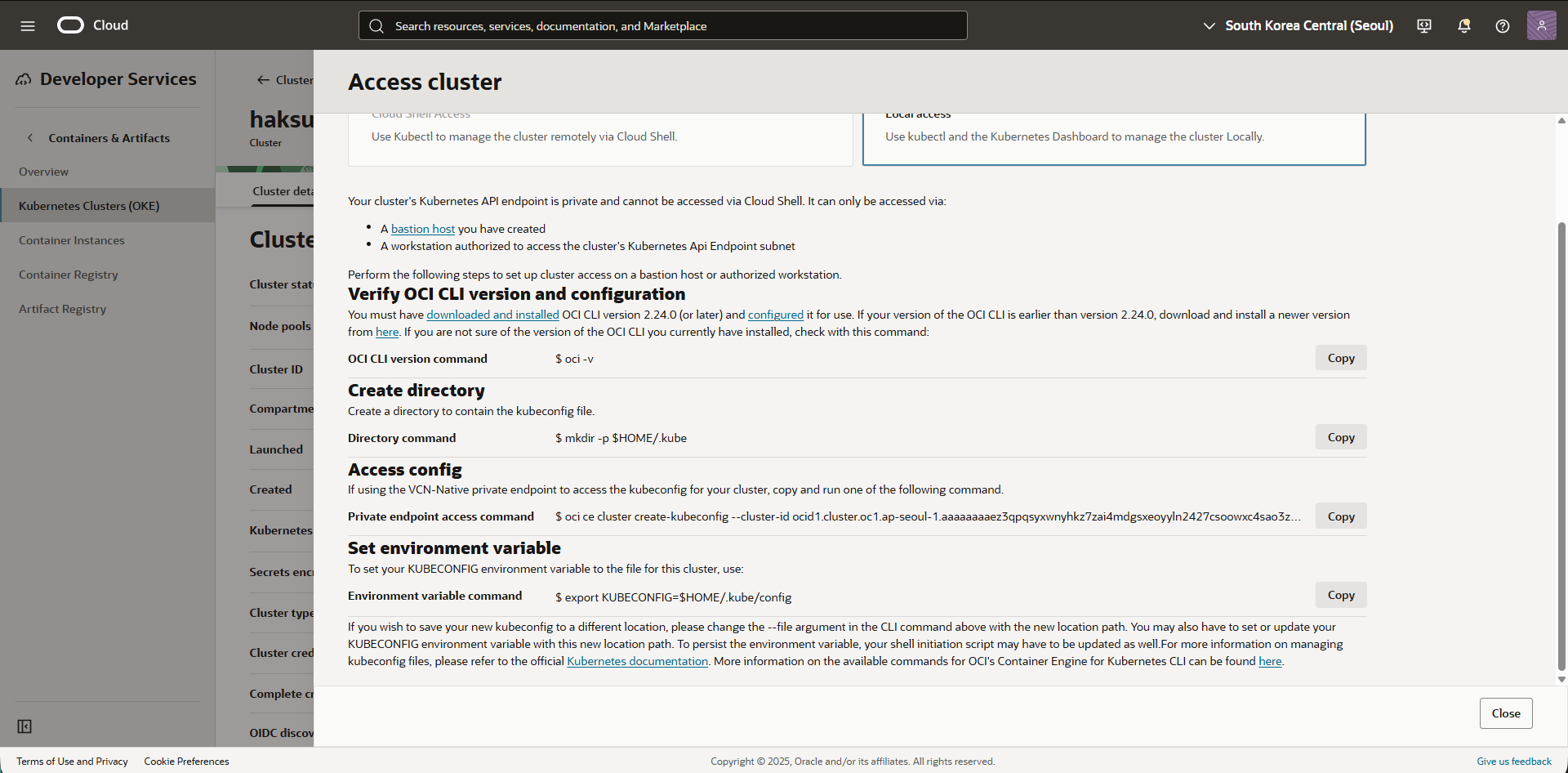Copy the private endpoint access command
The height and width of the screenshot is (773, 1568).
coord(1340,516)
